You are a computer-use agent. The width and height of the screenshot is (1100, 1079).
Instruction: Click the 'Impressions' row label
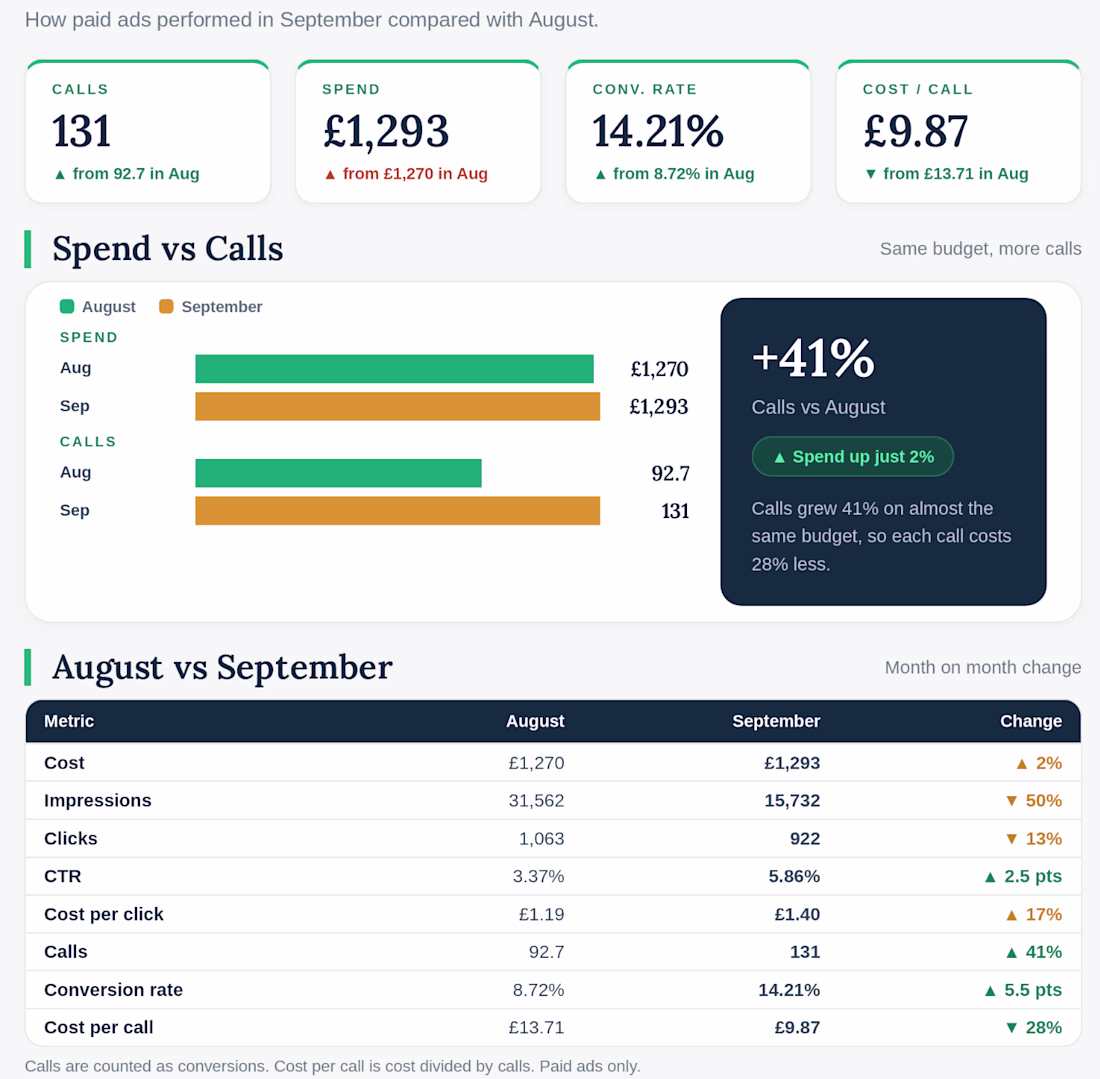click(98, 801)
